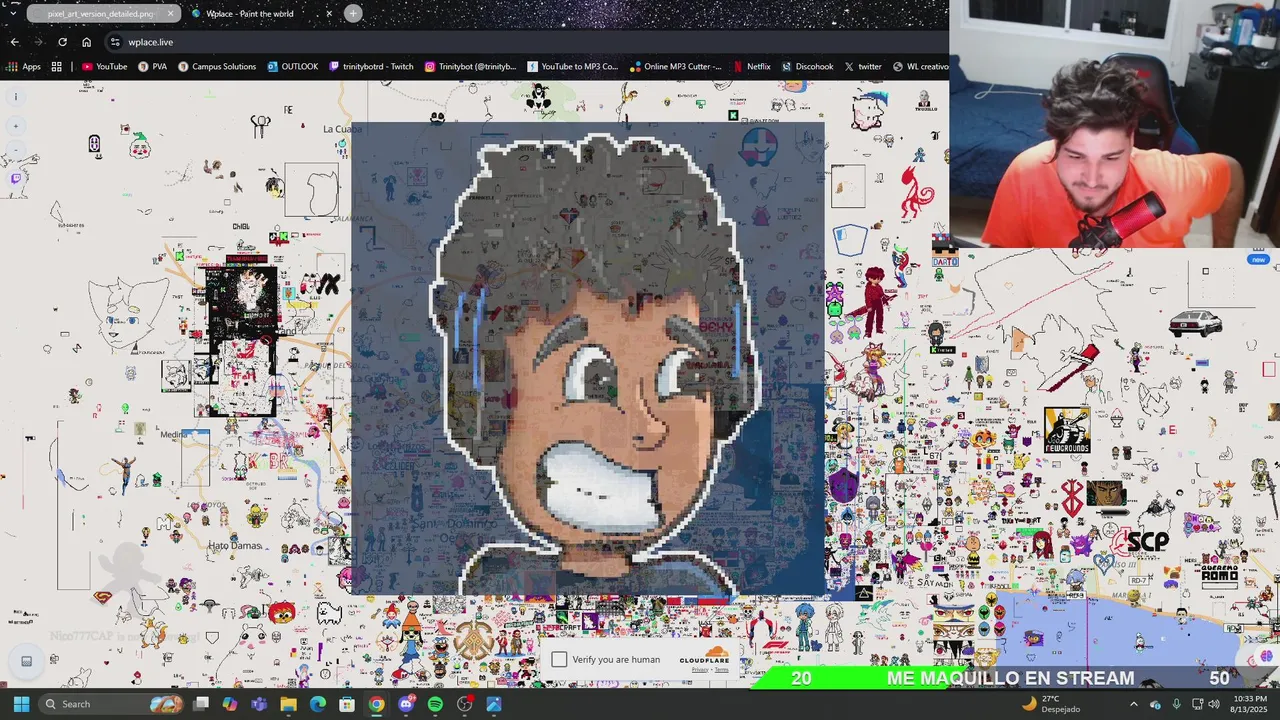Open the Online MP3 Cutter bookmark
The width and height of the screenshot is (1280, 720).
tap(675, 67)
